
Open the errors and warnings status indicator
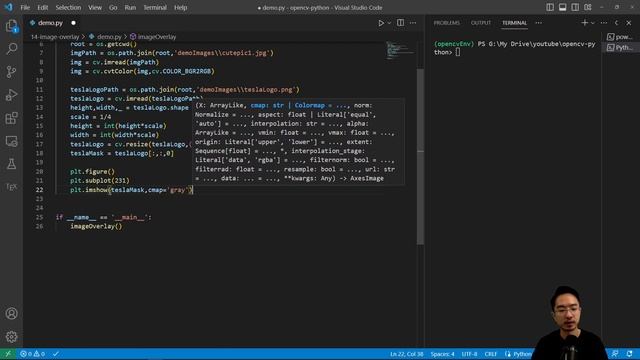click(33, 354)
